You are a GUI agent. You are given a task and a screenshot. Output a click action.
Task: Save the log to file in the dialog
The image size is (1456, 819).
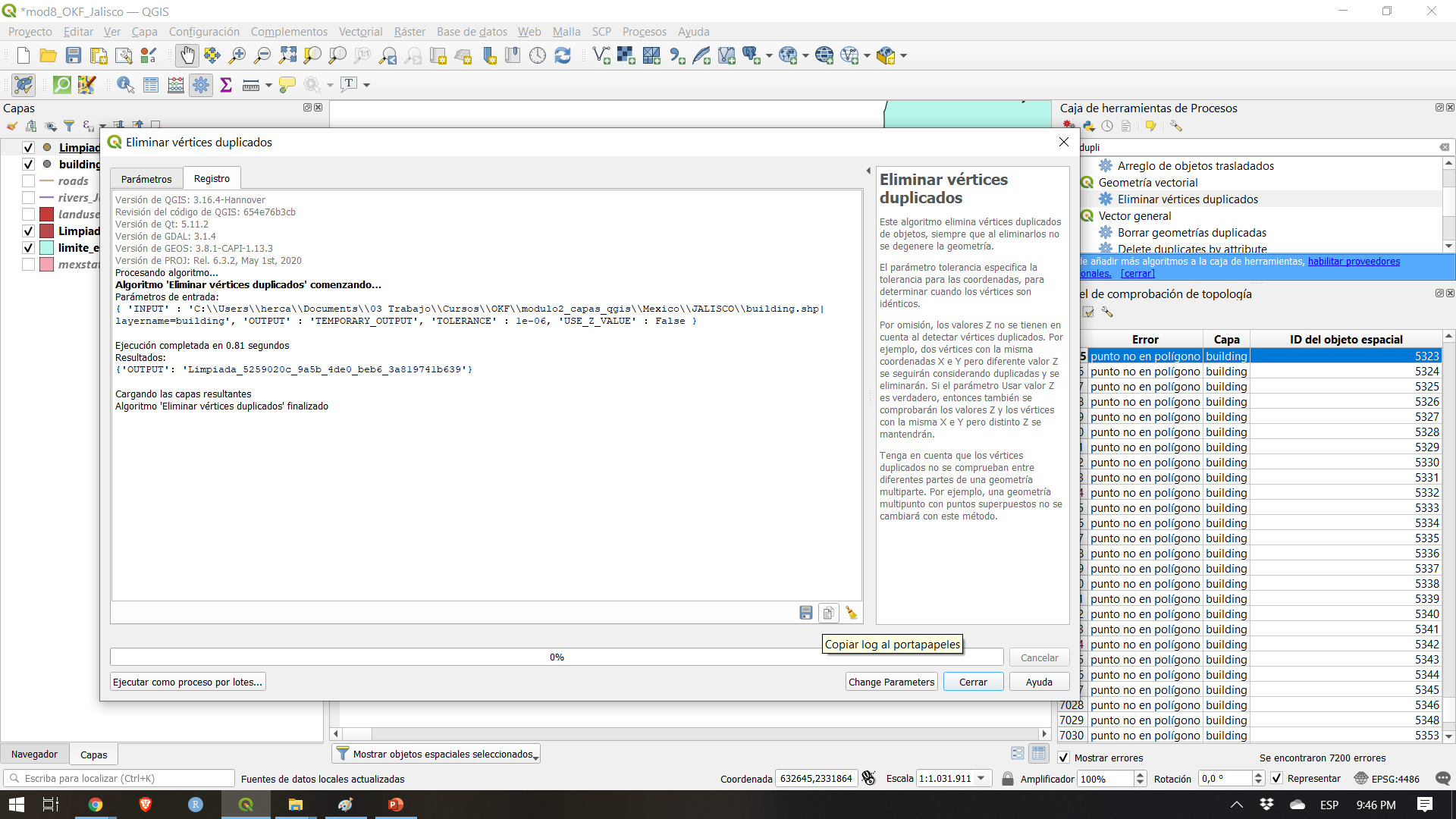pyautogui.click(x=806, y=613)
